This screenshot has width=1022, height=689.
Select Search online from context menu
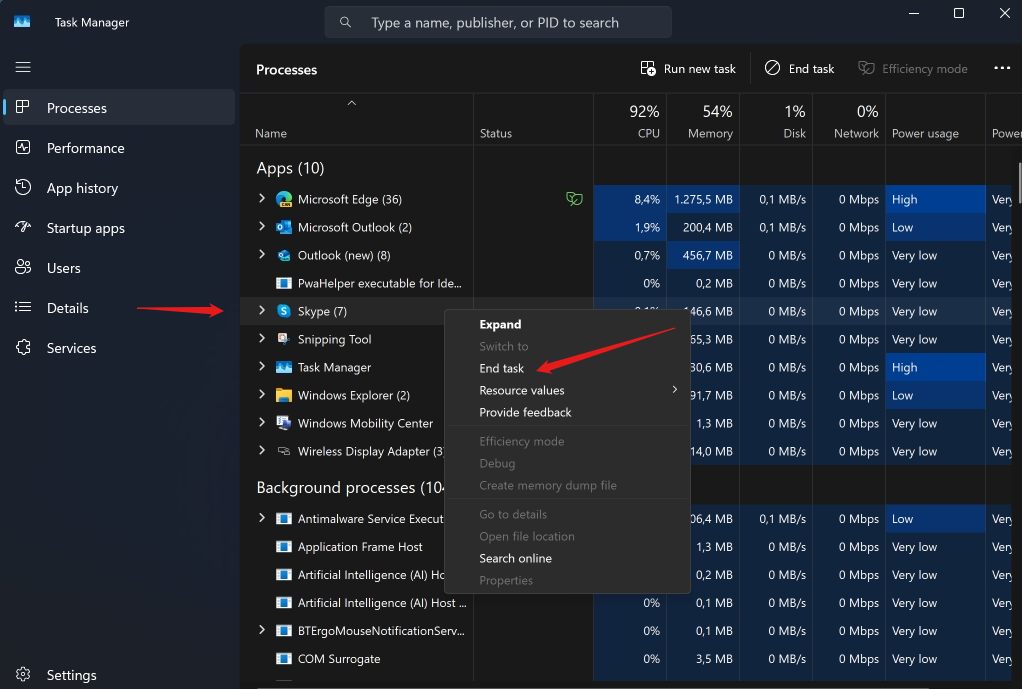515,558
